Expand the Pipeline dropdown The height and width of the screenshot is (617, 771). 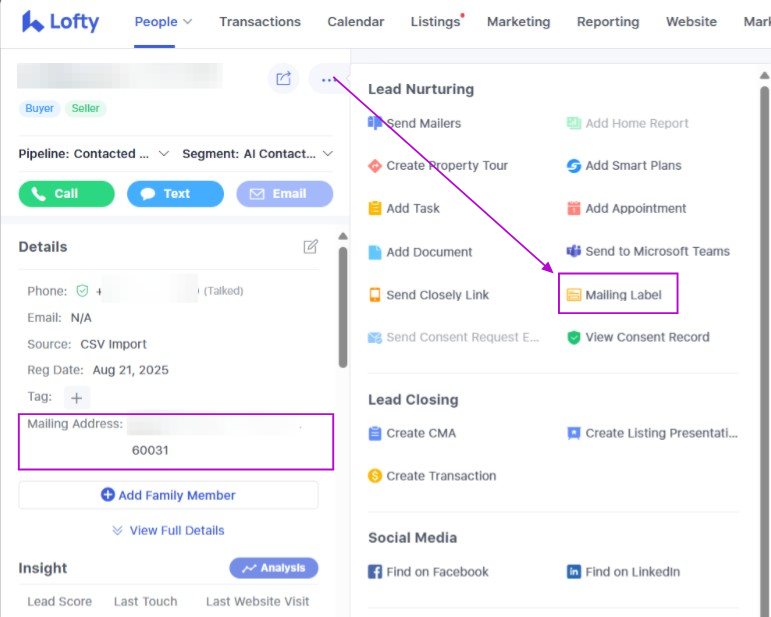pos(96,154)
